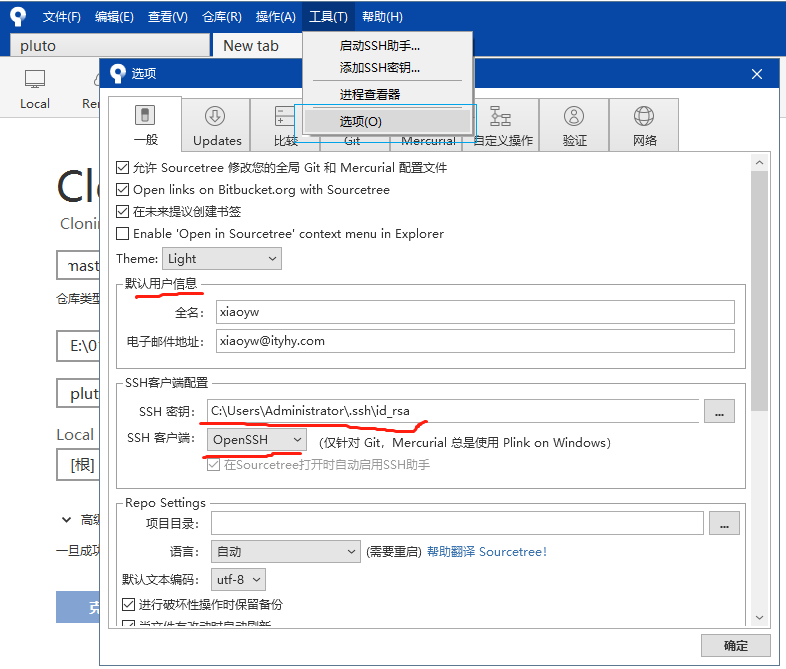Viewport: 786px width, 669px height.
Task: Select 选项(O) in the tools menu
Action: [387, 121]
